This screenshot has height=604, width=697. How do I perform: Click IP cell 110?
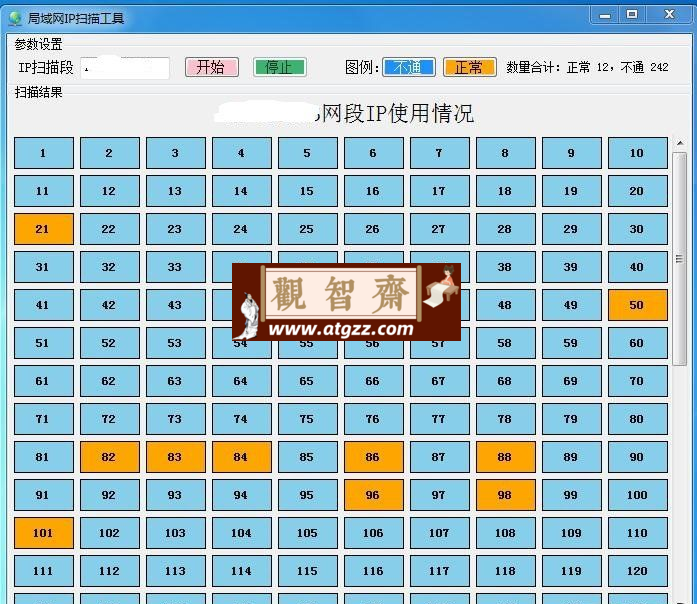pos(638,533)
